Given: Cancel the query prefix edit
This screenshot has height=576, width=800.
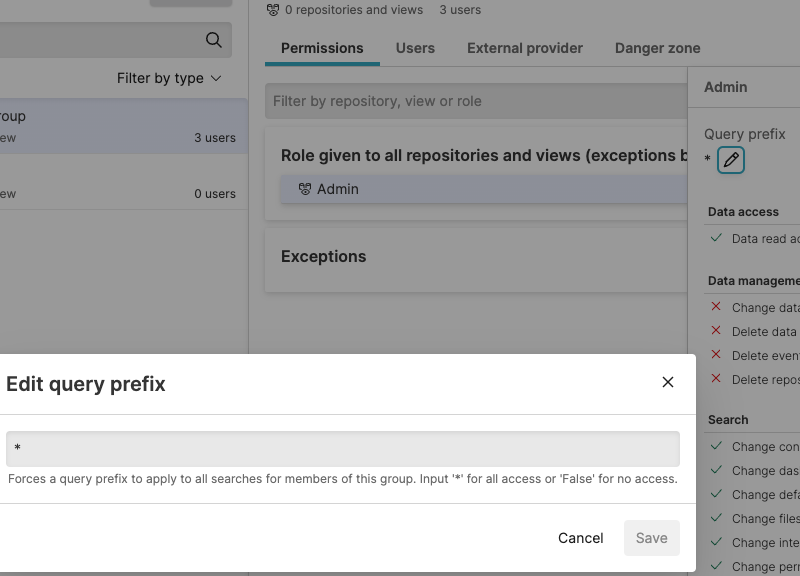Looking at the screenshot, I should pyautogui.click(x=580, y=538).
